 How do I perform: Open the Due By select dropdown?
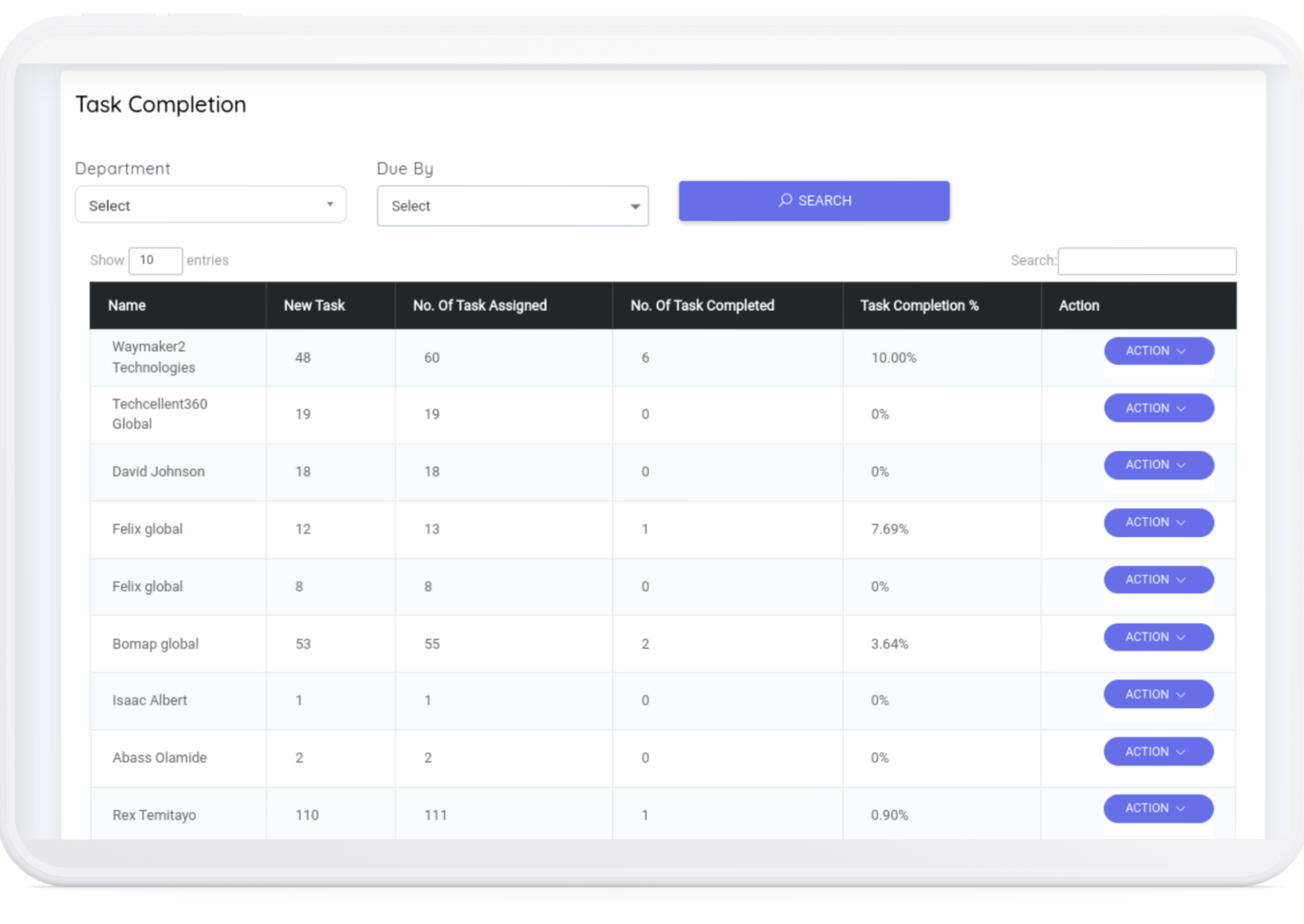512,206
